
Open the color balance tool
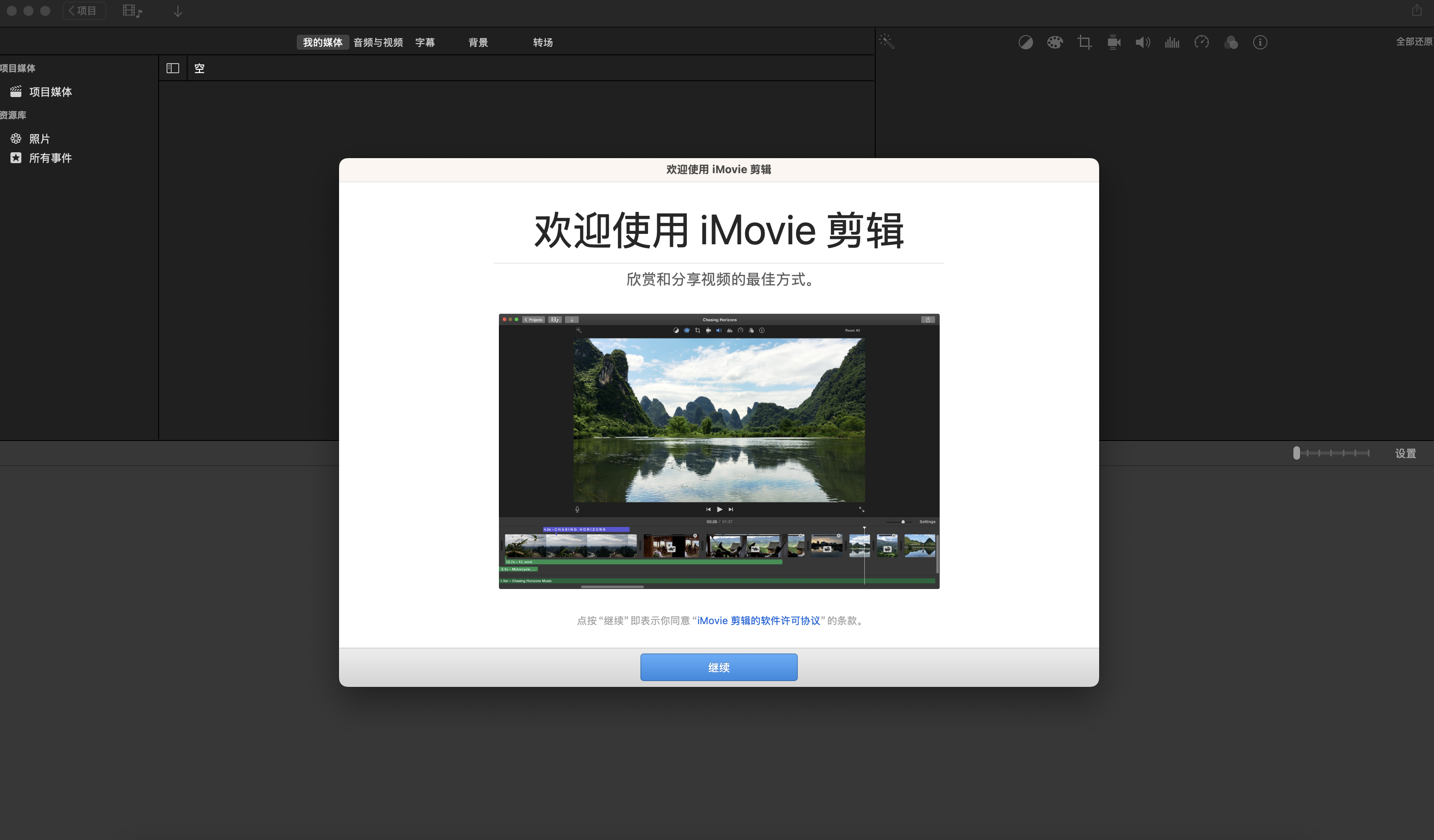[x=1025, y=43]
